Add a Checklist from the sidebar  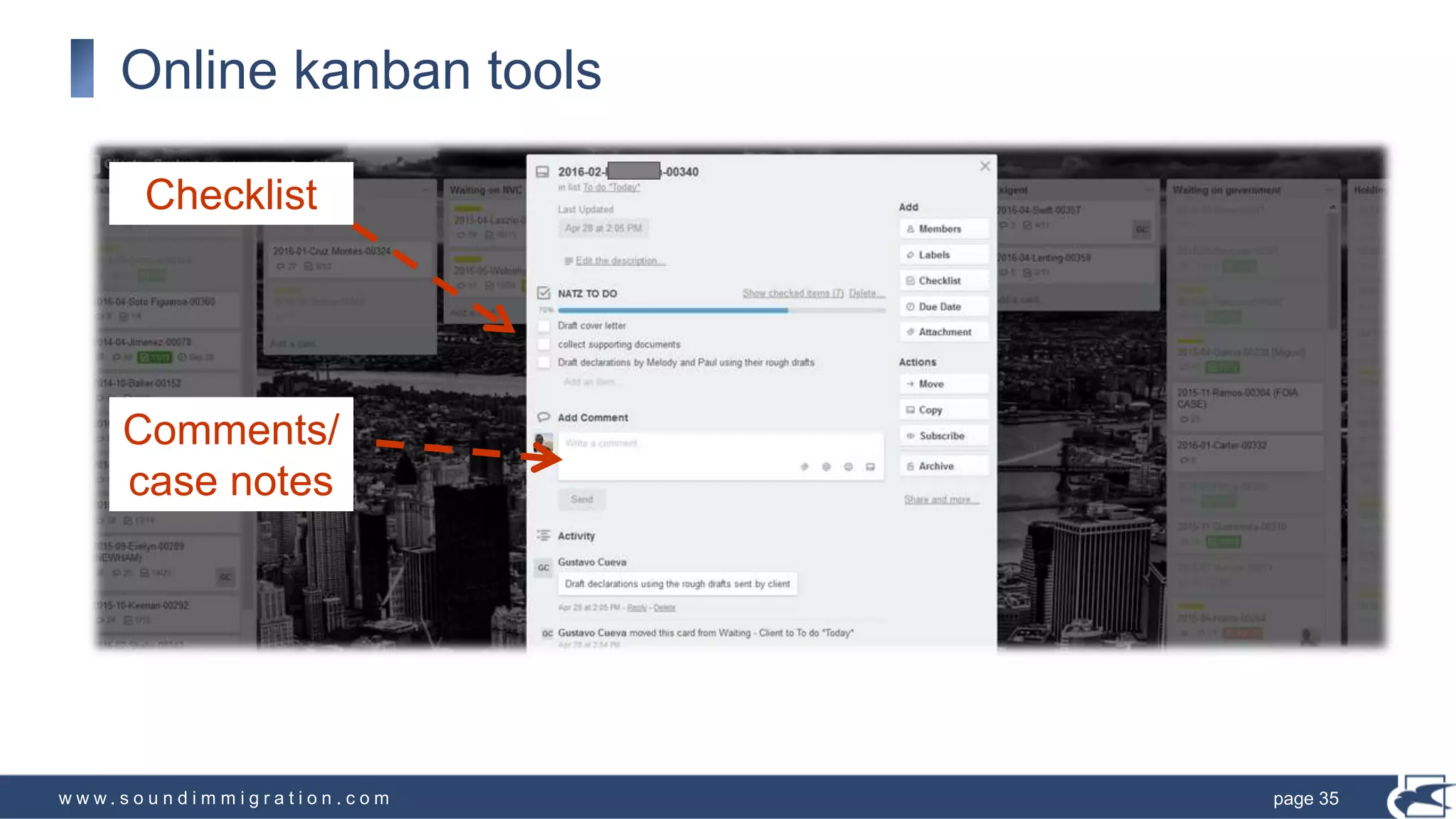[x=944, y=281]
